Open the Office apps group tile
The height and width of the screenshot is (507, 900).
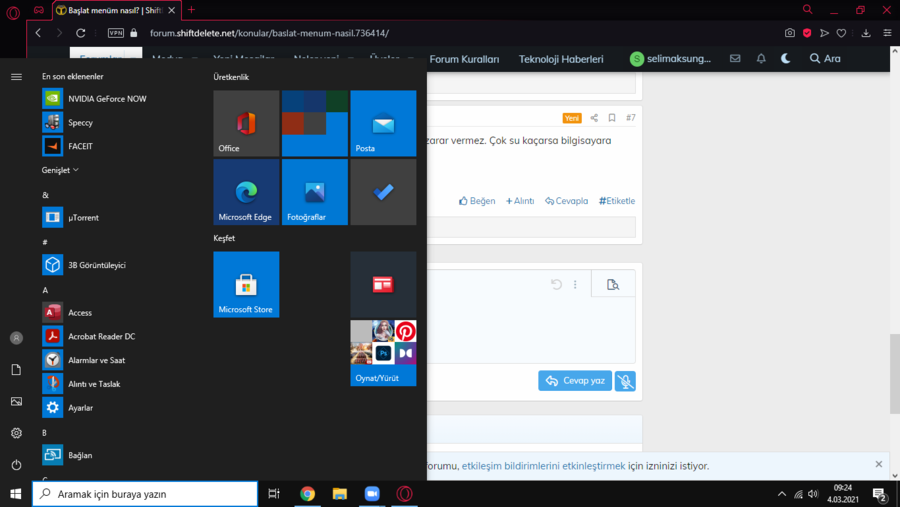315,123
